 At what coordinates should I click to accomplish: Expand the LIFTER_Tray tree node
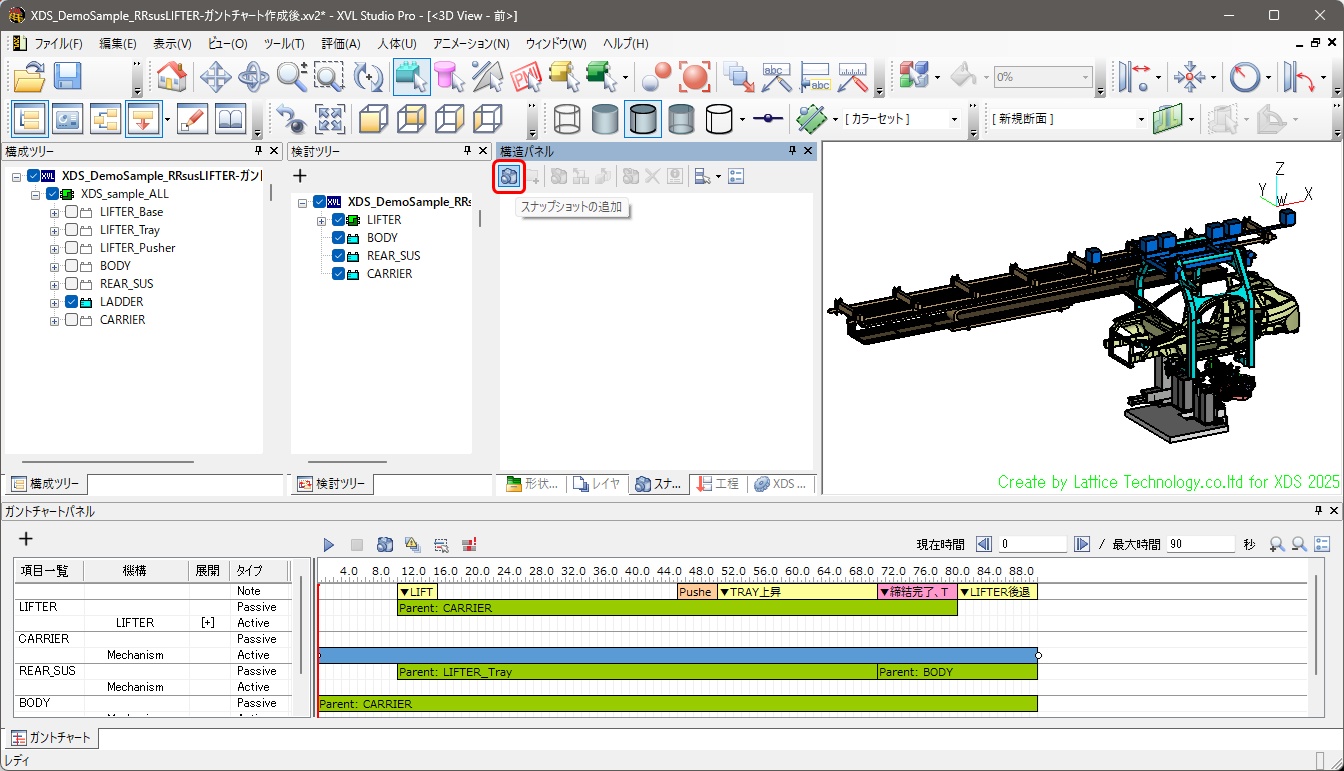pyautogui.click(x=55, y=230)
